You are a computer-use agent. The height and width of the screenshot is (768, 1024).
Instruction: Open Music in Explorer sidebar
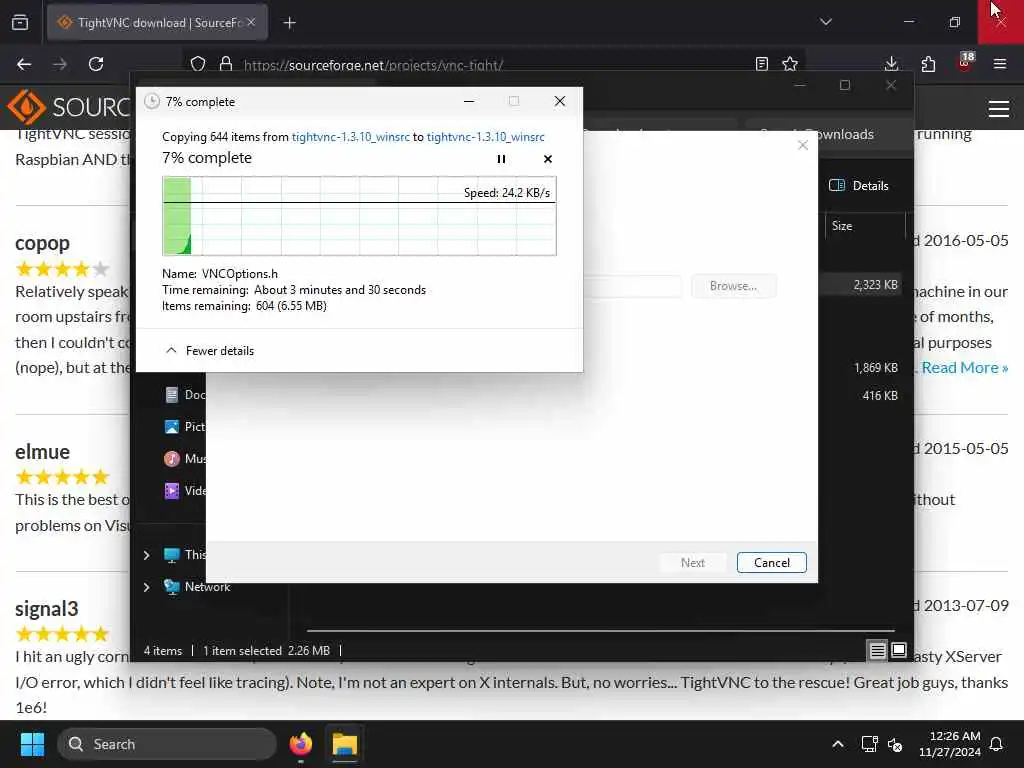(185, 458)
